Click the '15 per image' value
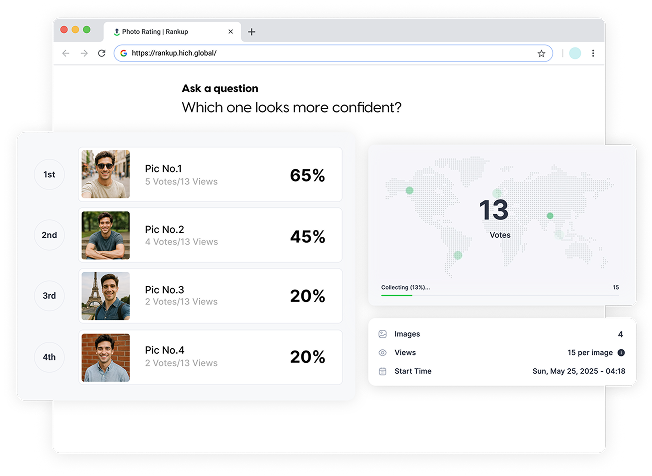This screenshot has height=476, width=652. tap(590, 353)
